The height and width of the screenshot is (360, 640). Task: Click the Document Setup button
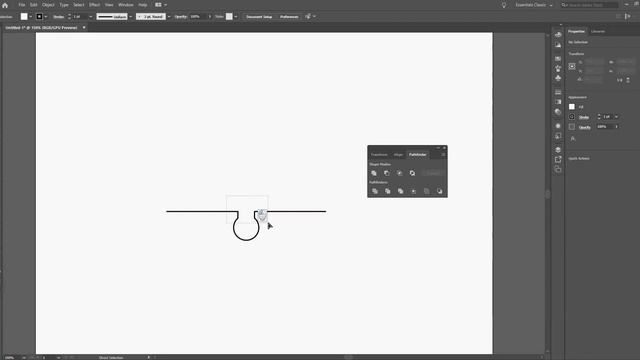point(259,17)
